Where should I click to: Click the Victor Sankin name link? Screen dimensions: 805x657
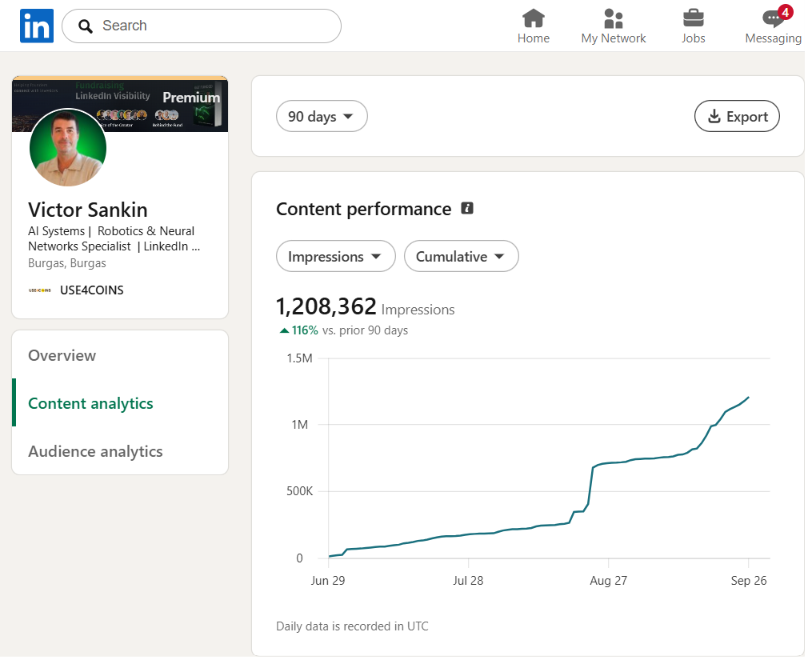88,210
